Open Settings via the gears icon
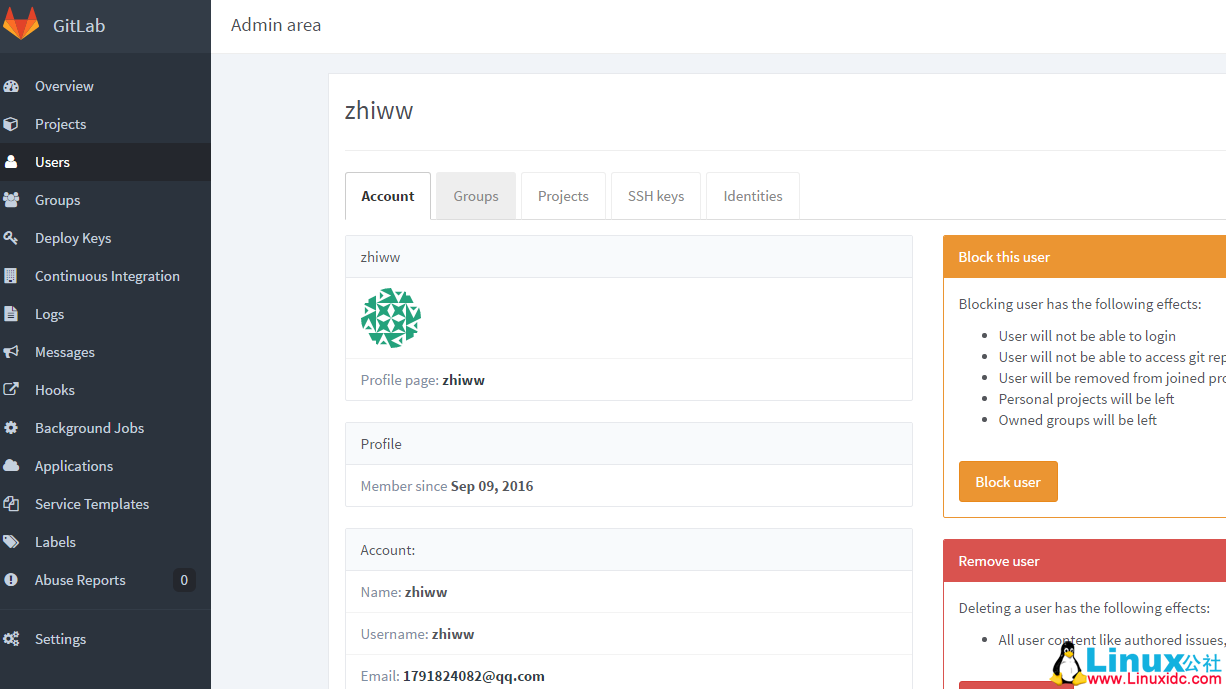Screen dimensions: 1226x689 pos(11,639)
